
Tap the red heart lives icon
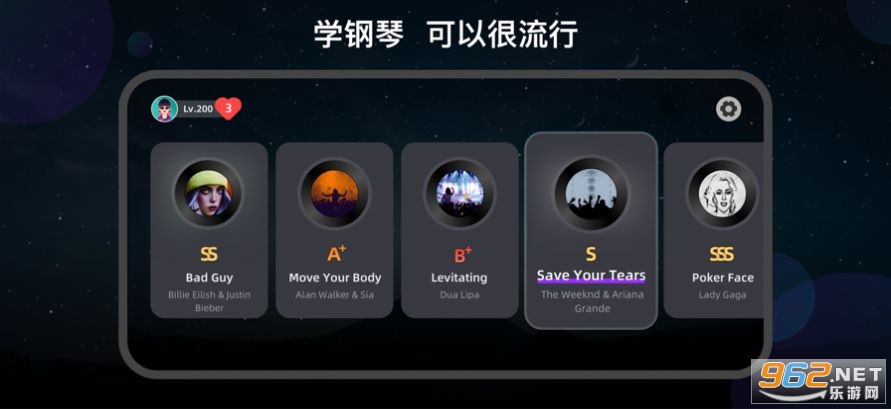[x=228, y=108]
